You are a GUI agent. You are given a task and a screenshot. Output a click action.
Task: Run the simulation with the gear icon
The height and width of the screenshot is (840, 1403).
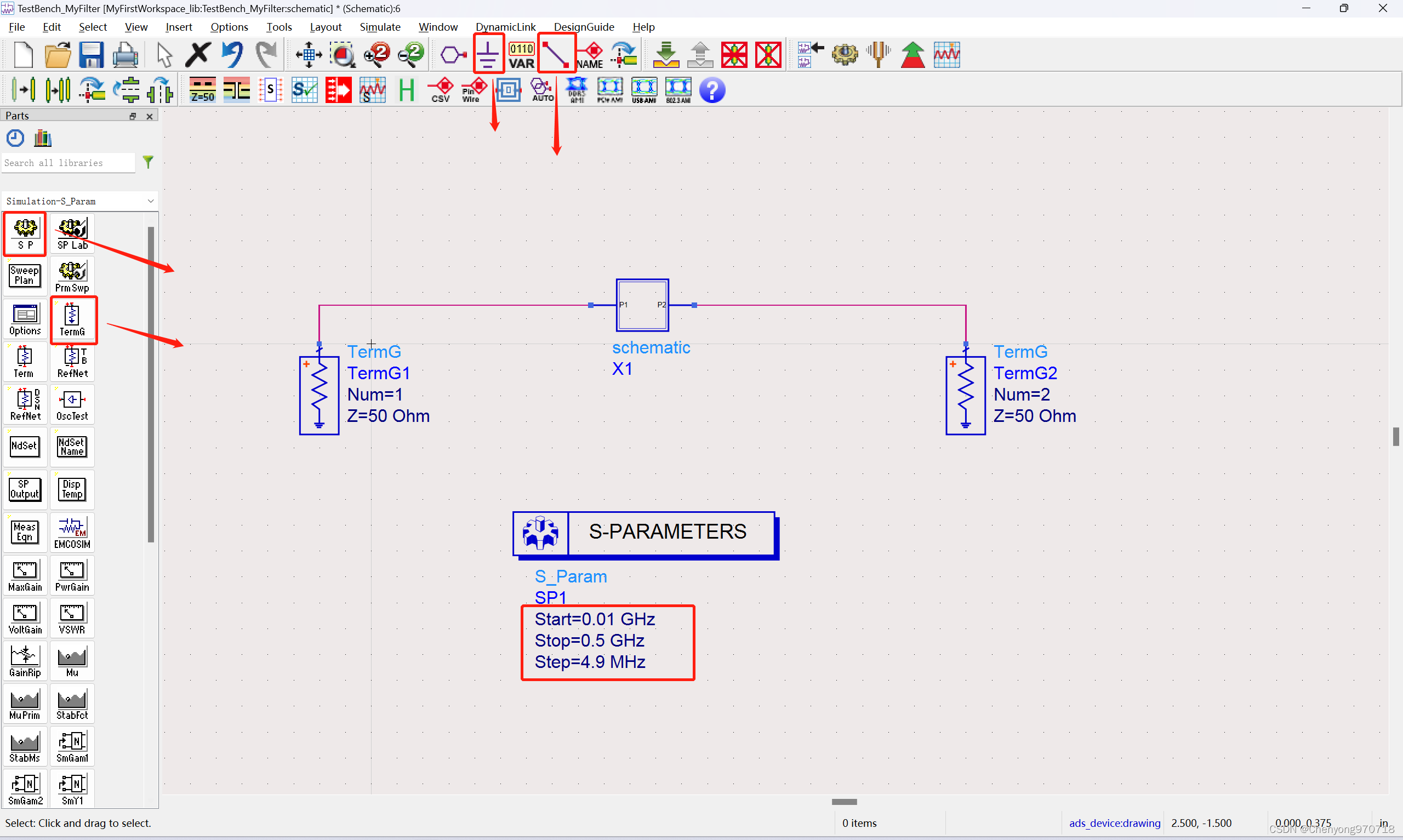click(x=845, y=54)
